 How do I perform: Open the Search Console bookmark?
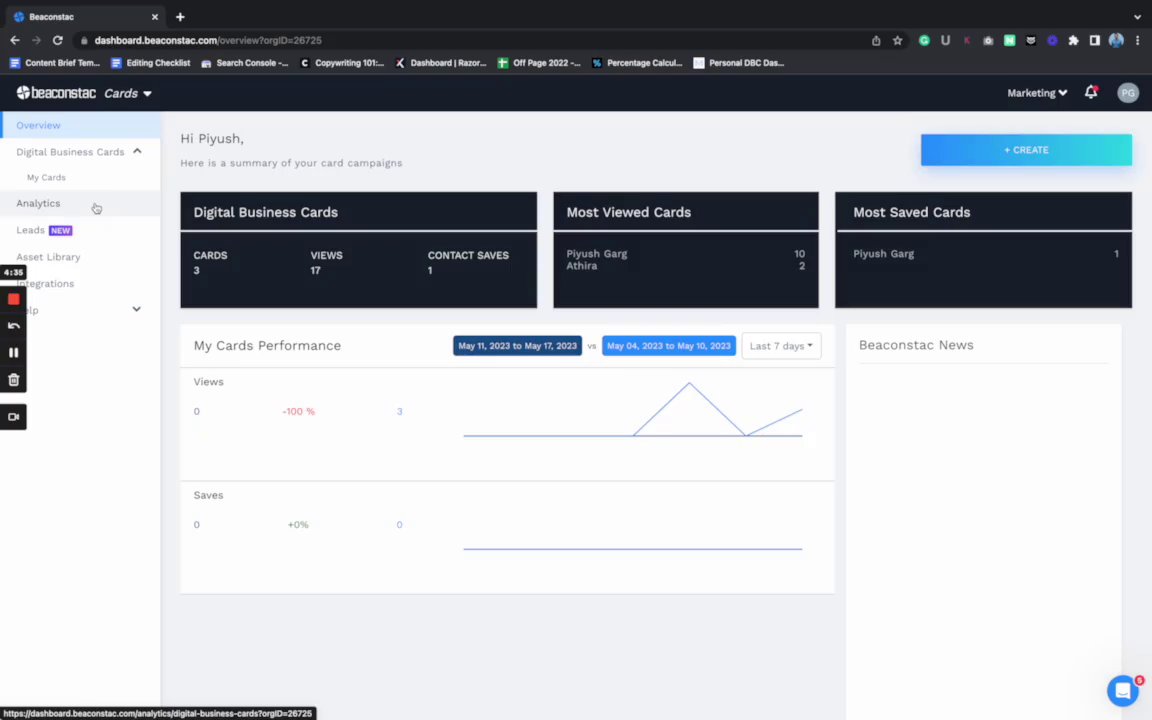pyautogui.click(x=245, y=63)
